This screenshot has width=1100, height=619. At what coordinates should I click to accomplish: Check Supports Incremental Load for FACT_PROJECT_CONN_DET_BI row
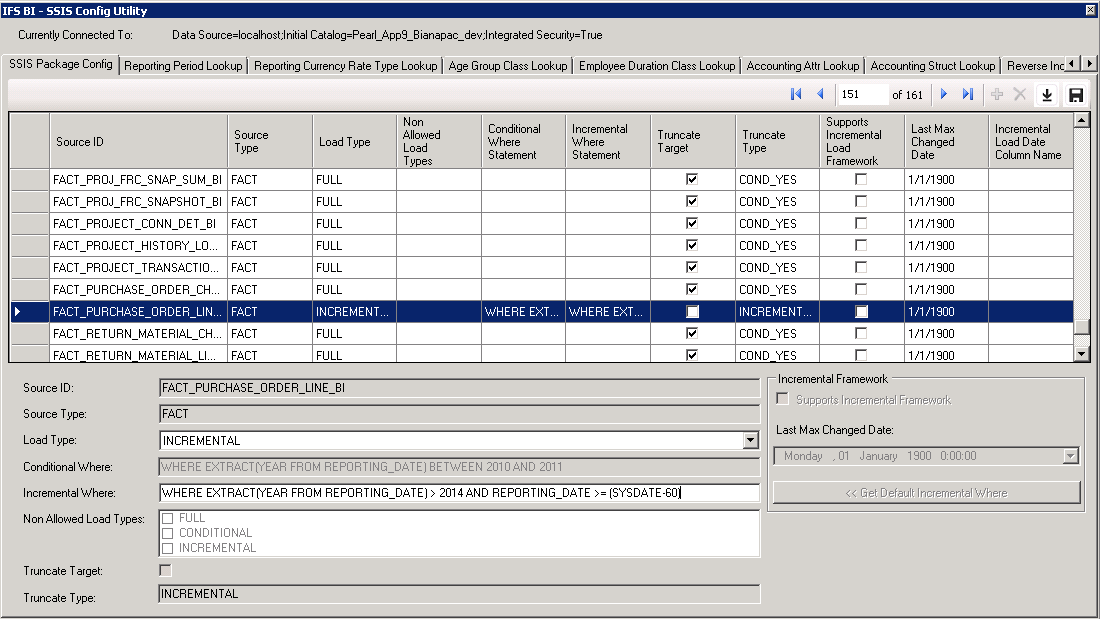[x=861, y=224]
